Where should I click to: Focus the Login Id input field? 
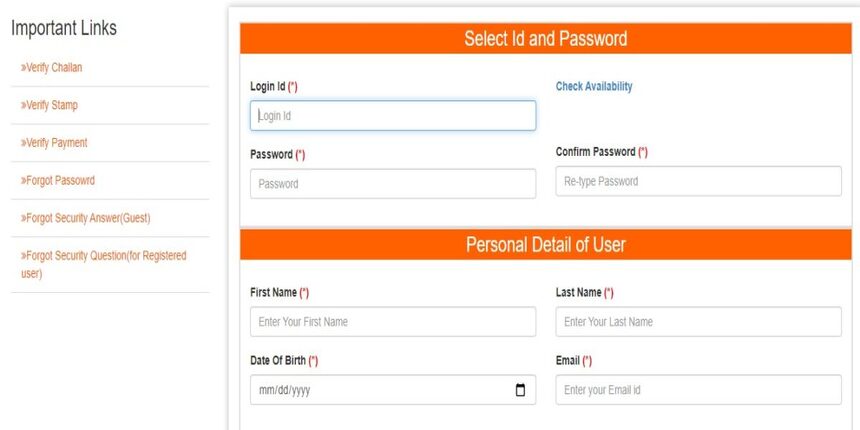click(393, 116)
